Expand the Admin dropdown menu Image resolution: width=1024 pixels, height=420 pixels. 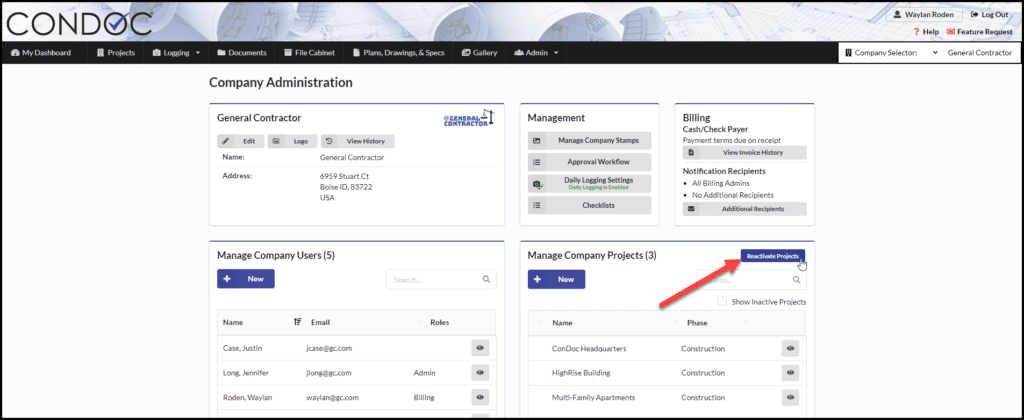(536, 53)
